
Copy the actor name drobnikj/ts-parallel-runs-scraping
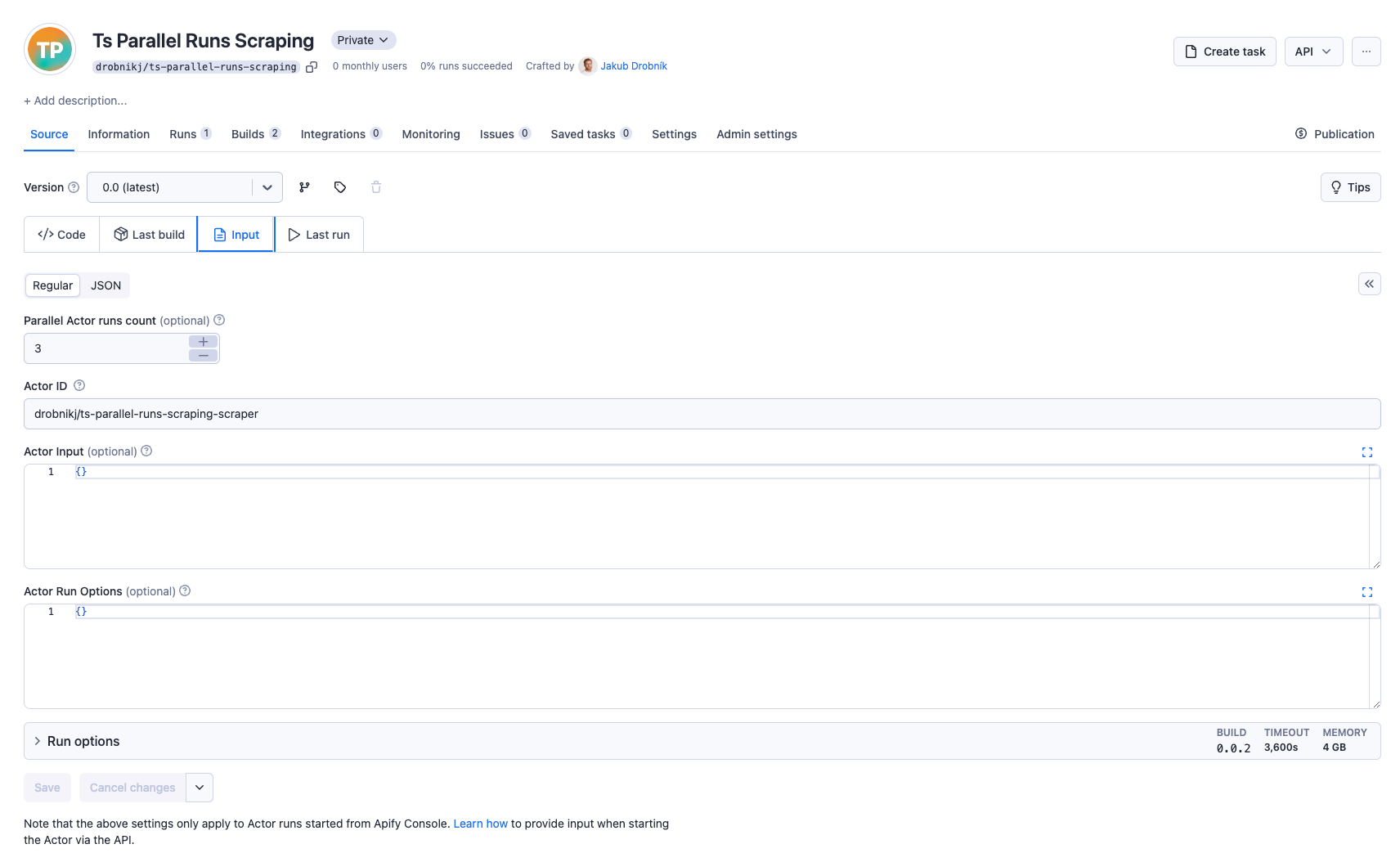point(312,66)
